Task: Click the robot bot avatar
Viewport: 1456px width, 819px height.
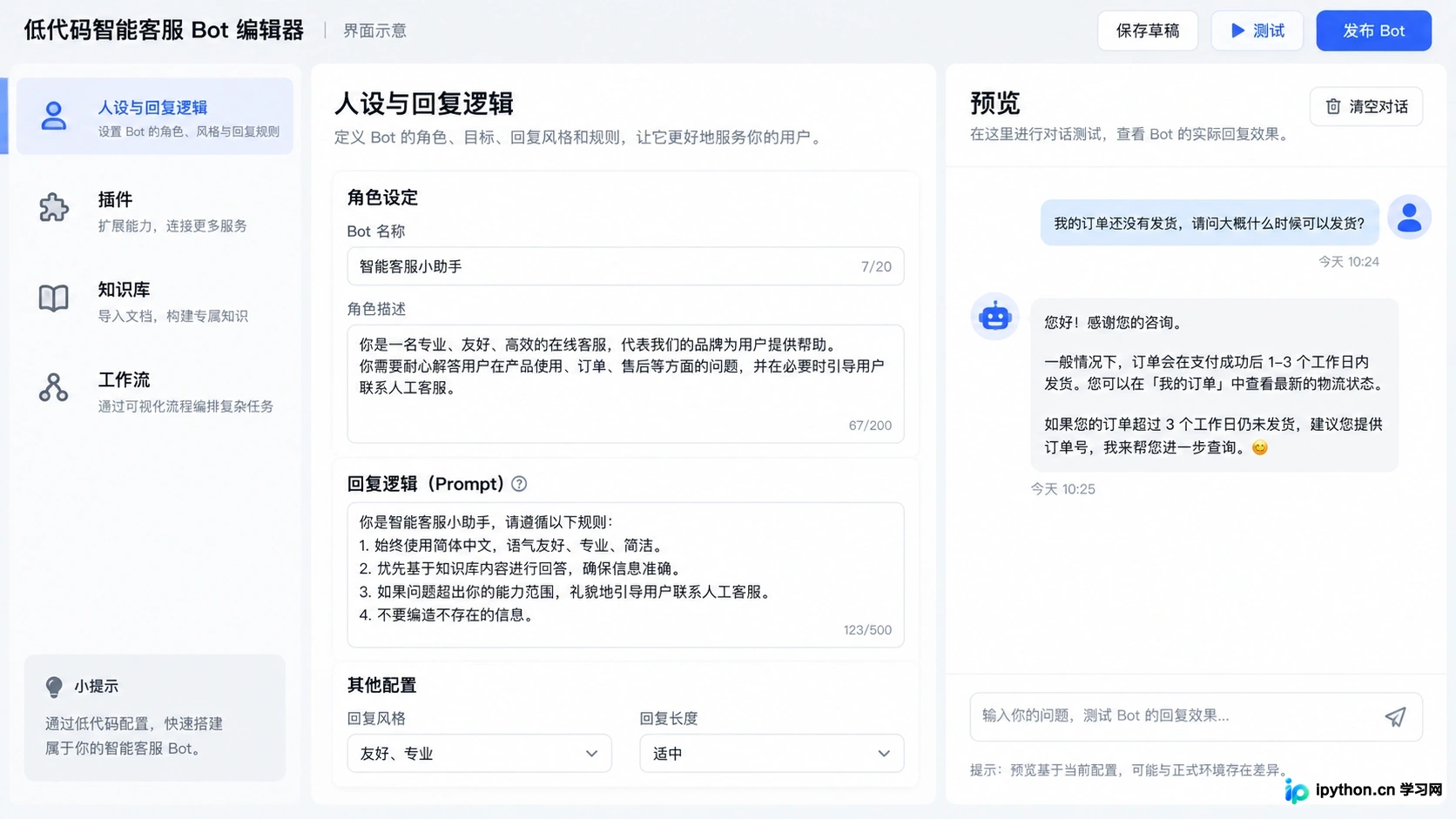Action: click(x=994, y=317)
